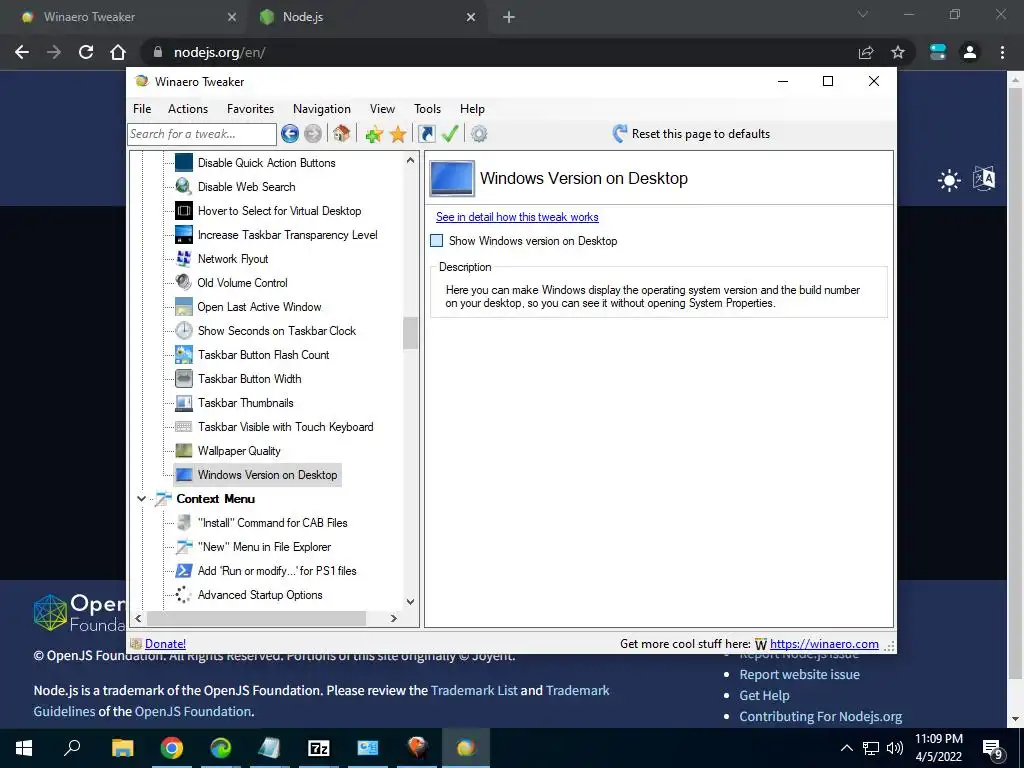Open 'See in detail how this tweak works' link
The width and height of the screenshot is (1024, 768).
tap(517, 217)
